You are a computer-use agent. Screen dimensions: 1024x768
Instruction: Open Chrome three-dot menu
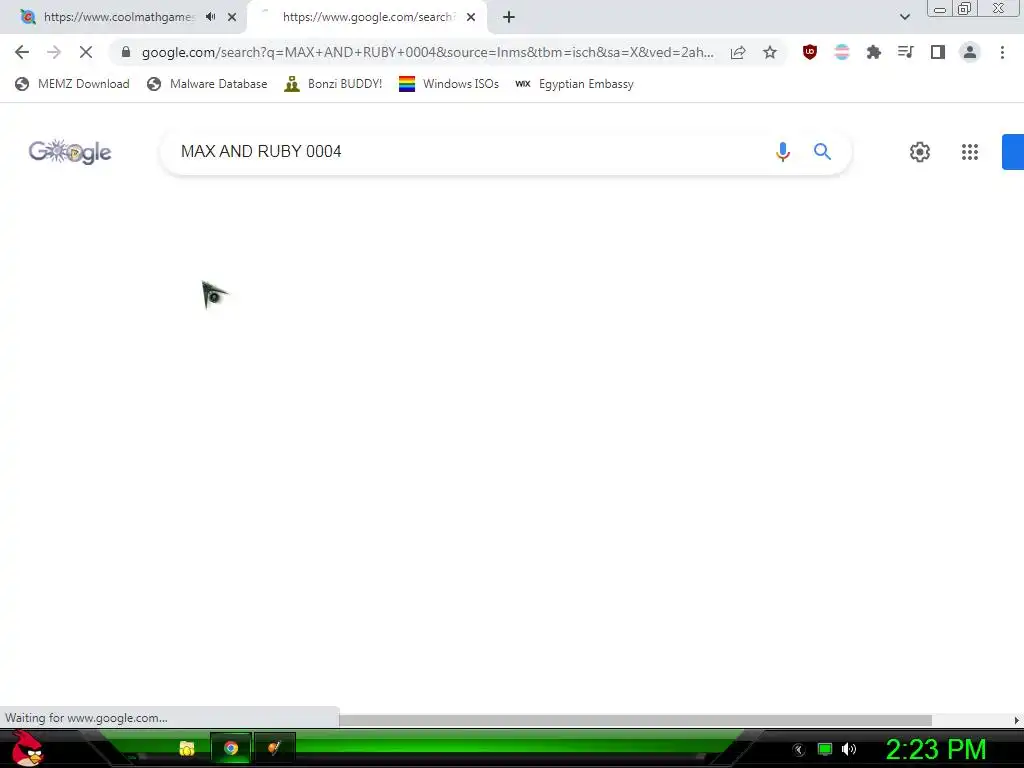pos(1002,52)
